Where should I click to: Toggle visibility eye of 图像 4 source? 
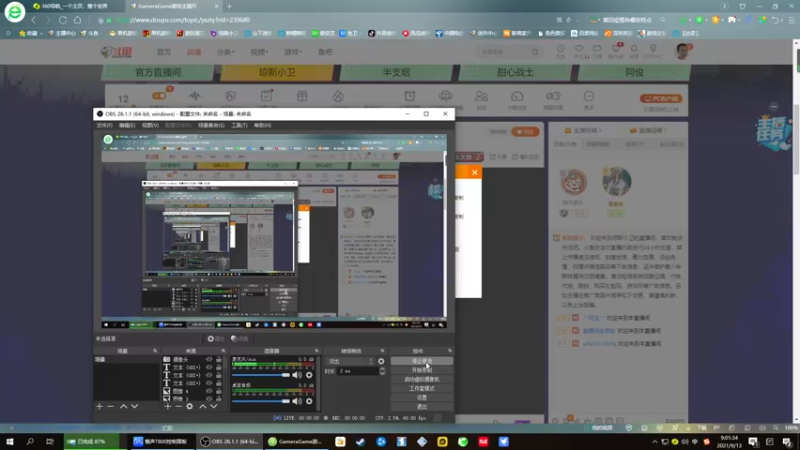pos(209,391)
